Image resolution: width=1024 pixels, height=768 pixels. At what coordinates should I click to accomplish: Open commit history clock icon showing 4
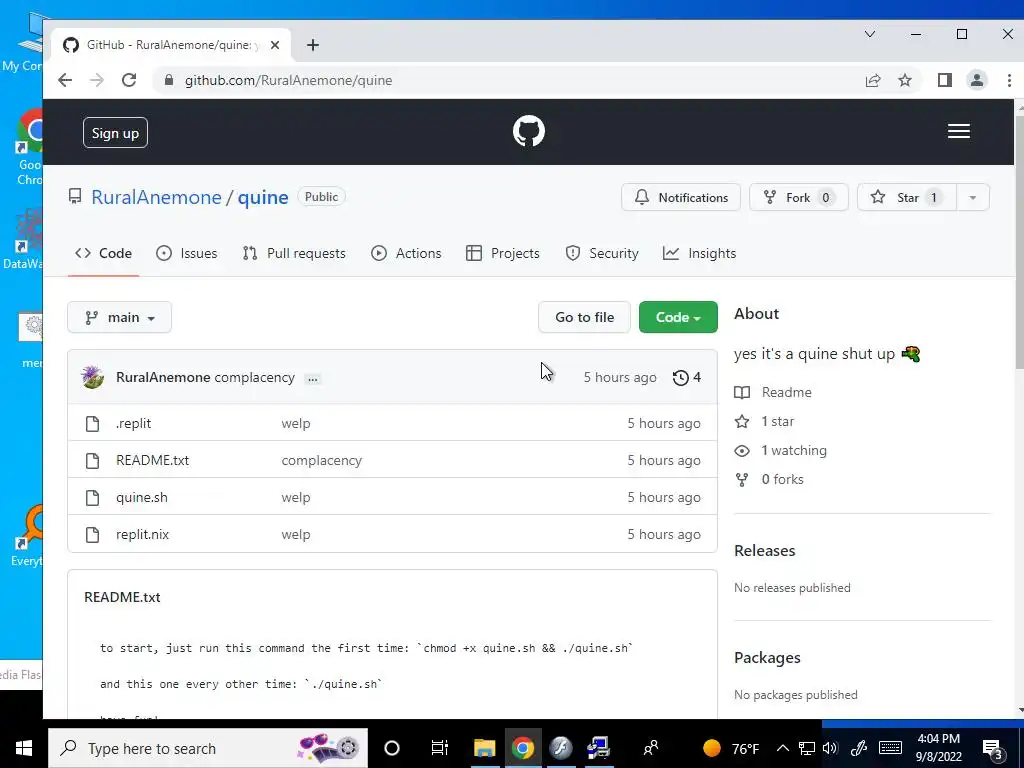pos(686,377)
